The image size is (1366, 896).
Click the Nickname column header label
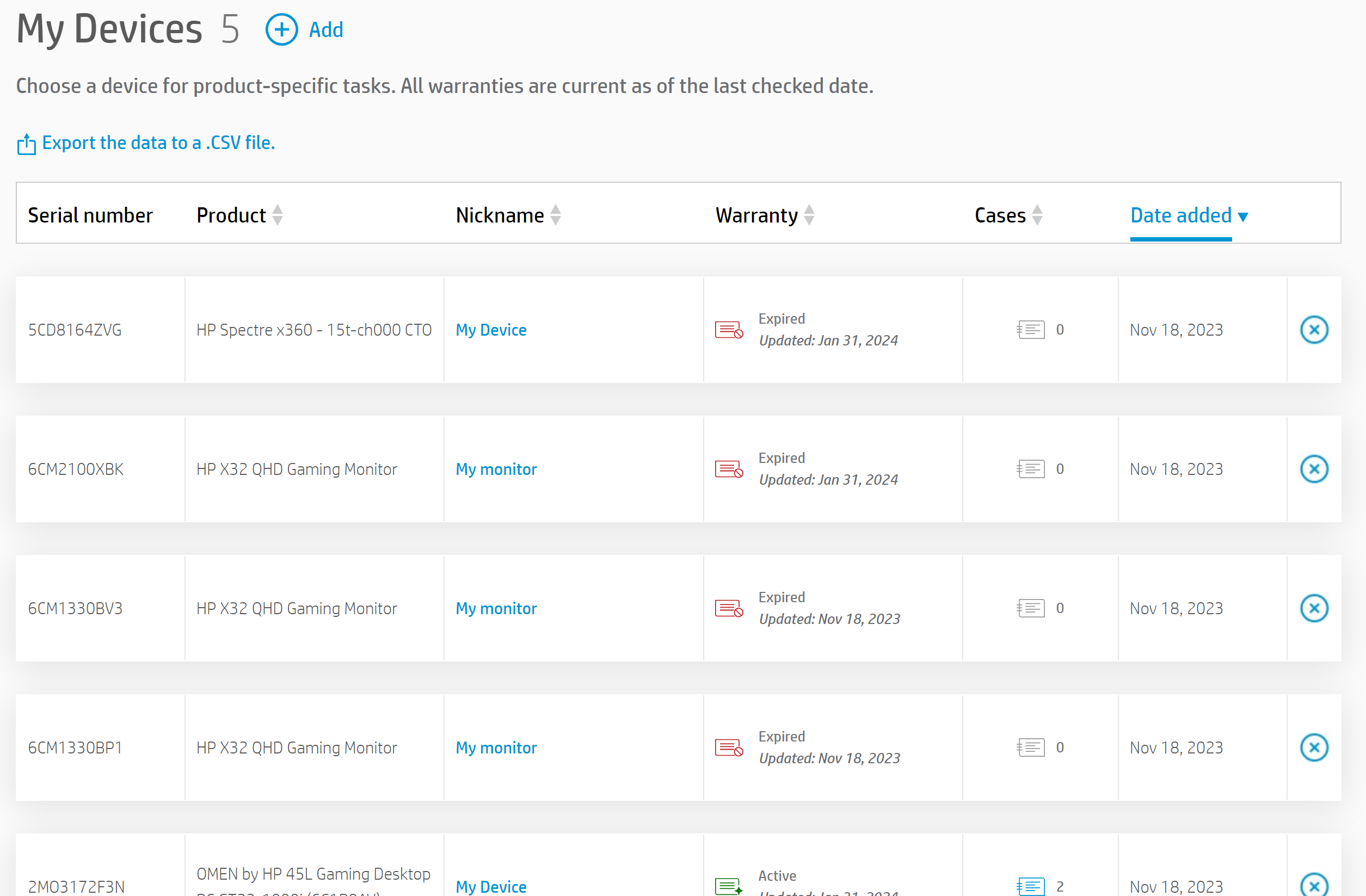(x=500, y=215)
